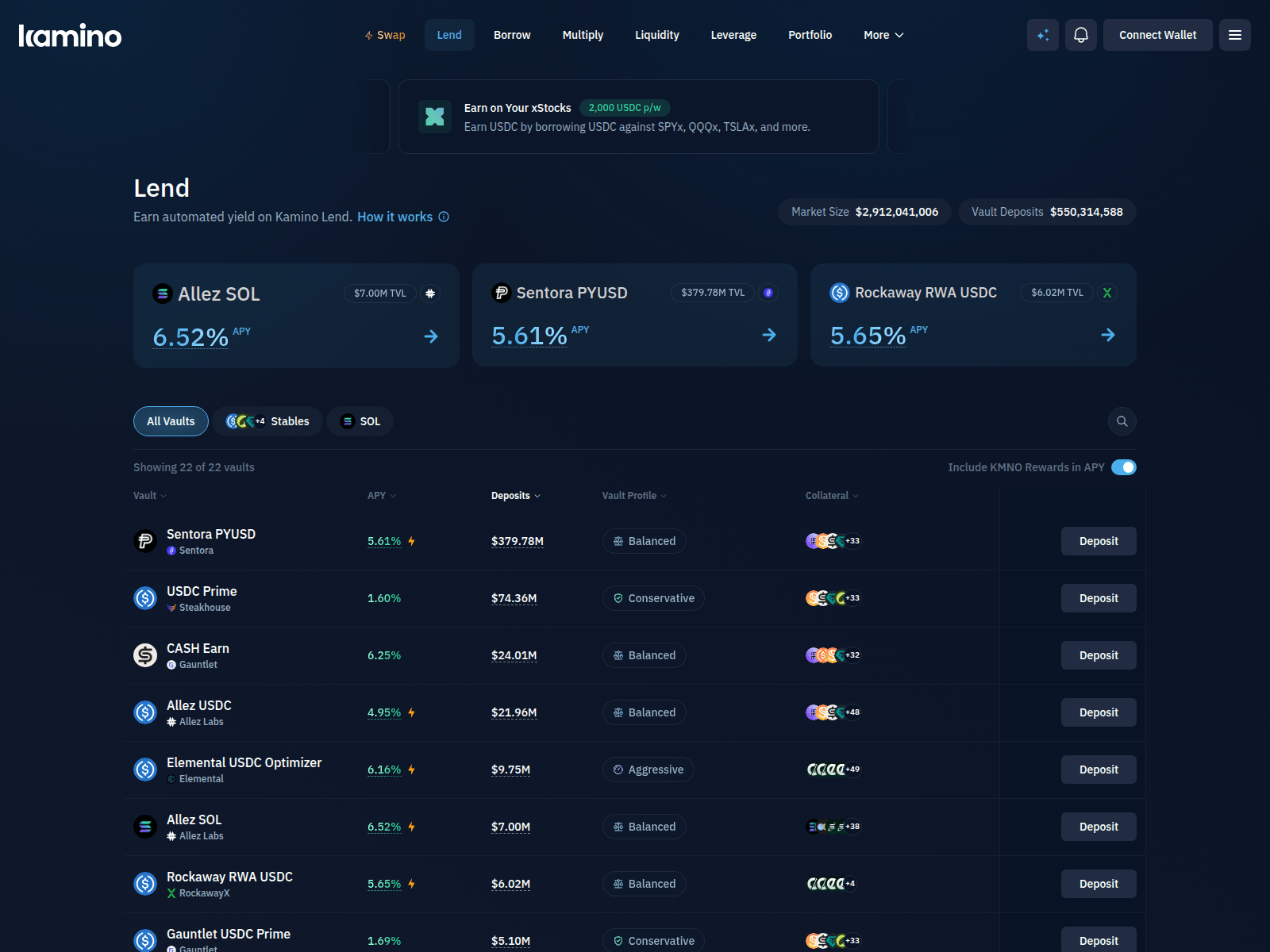This screenshot has height=952, width=1270.
Task: Toggle Include KMNO Rewards in APY
Action: tap(1125, 467)
